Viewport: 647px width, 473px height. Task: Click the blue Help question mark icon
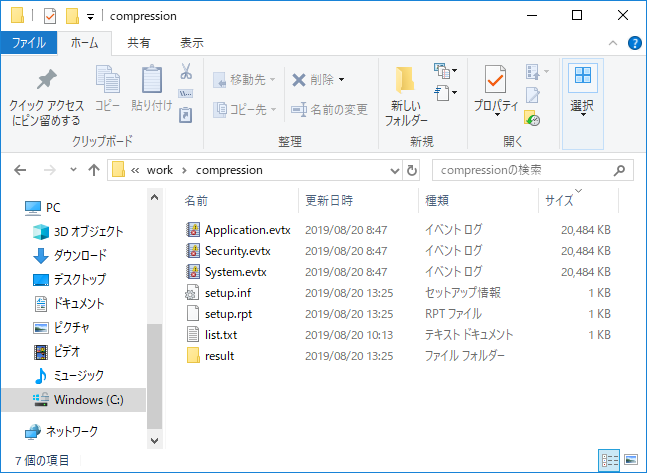(635, 43)
